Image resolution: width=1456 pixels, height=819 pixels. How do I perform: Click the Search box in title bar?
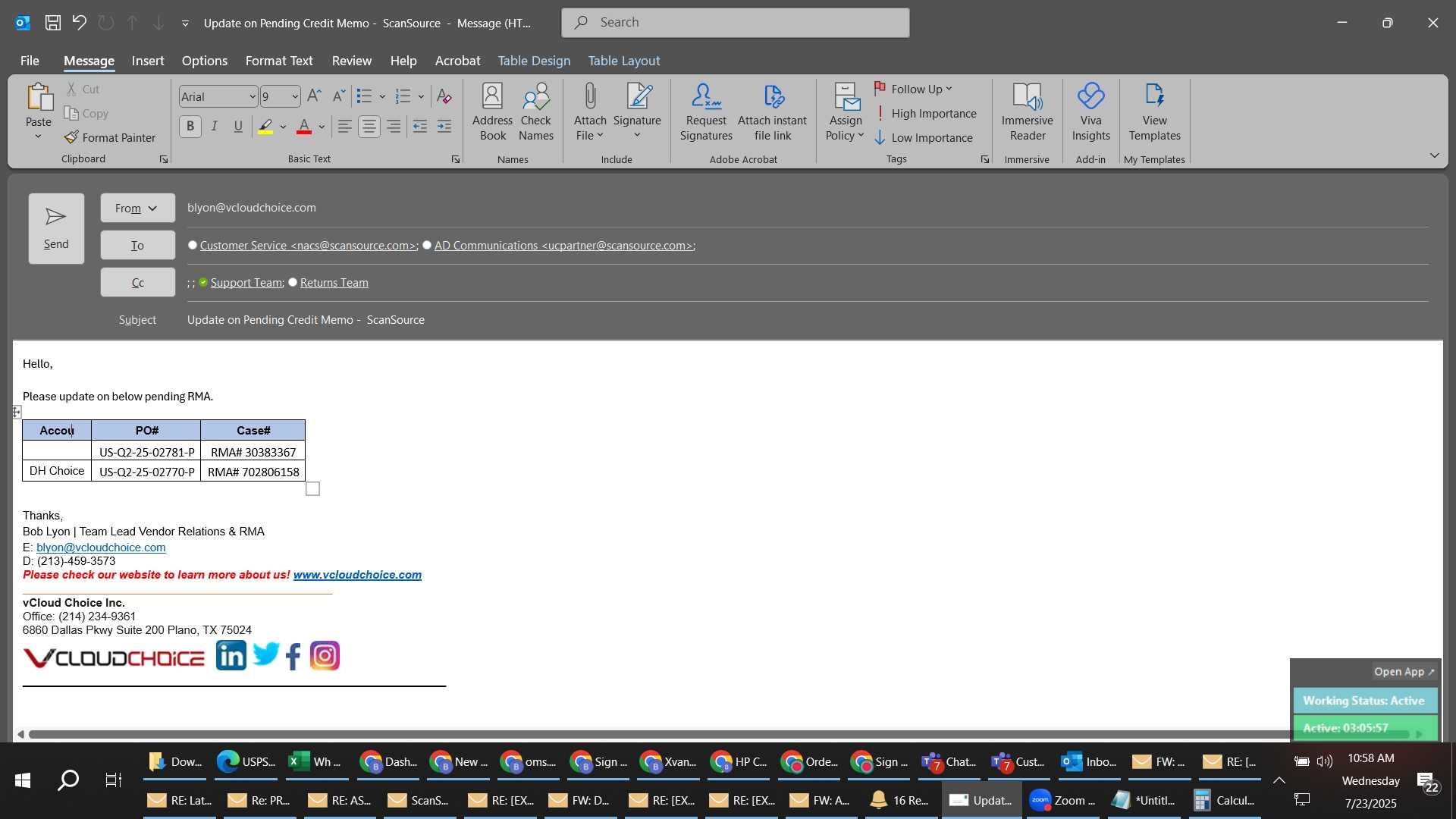pyautogui.click(x=736, y=23)
